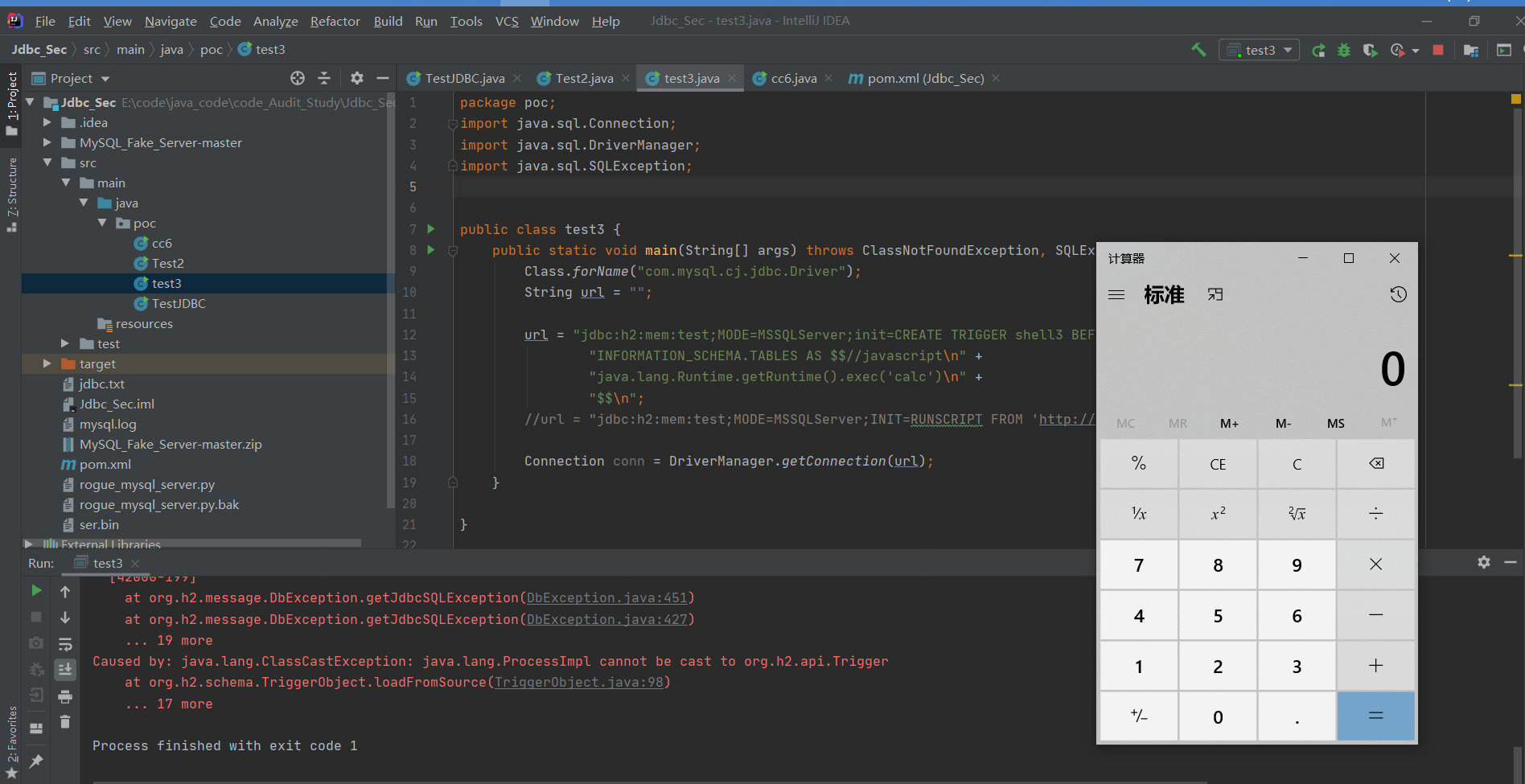Screen dimensions: 1525x784
Task: Collapse all in Project panel
Action: pyautogui.click(x=324, y=78)
